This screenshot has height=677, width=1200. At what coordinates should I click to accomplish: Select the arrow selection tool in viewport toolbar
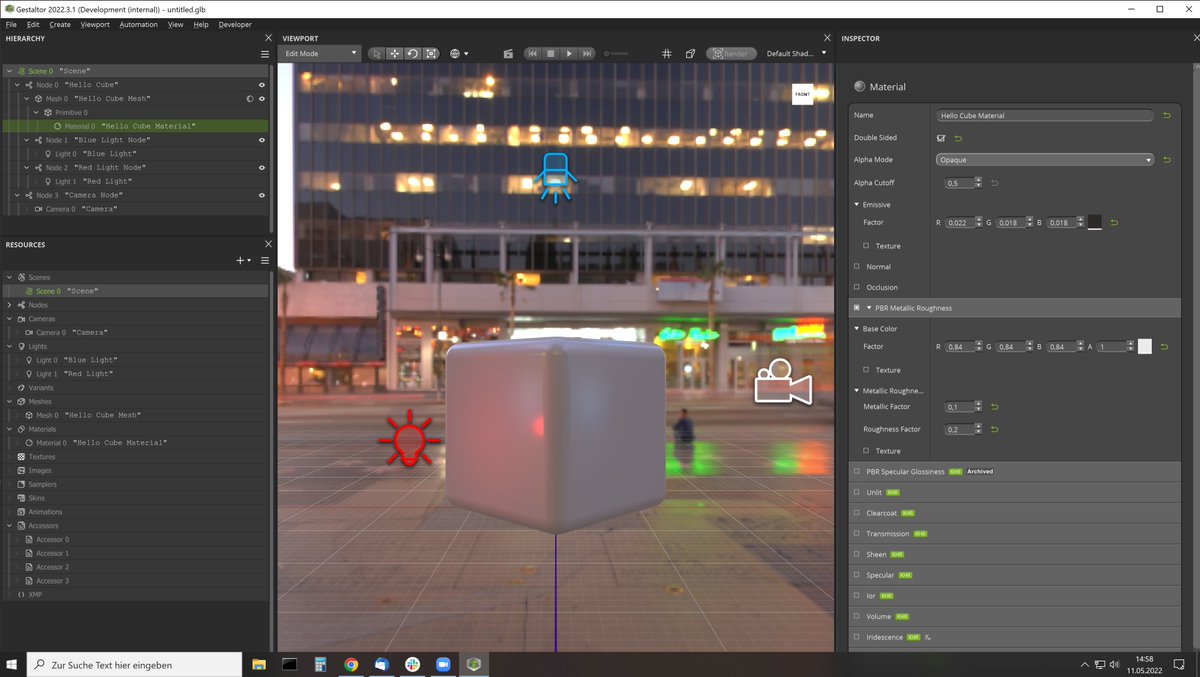click(x=376, y=53)
